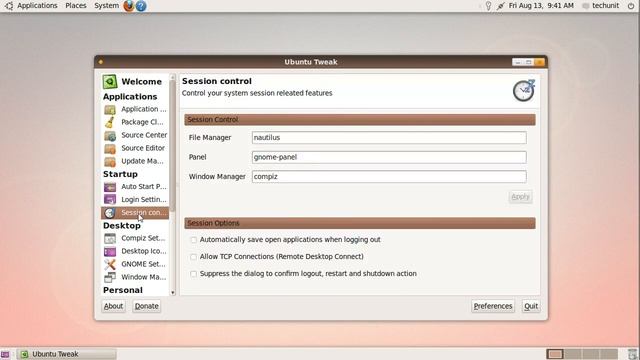
Task: Click the Quit button
Action: point(531,306)
